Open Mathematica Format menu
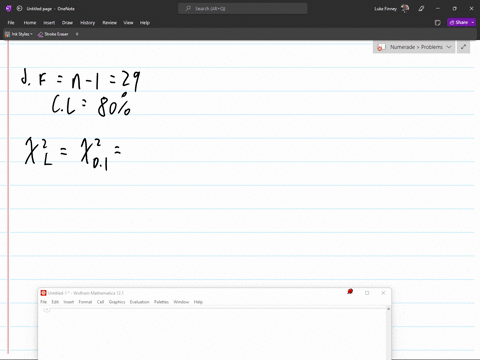The height and width of the screenshot is (360, 480). coord(85,302)
